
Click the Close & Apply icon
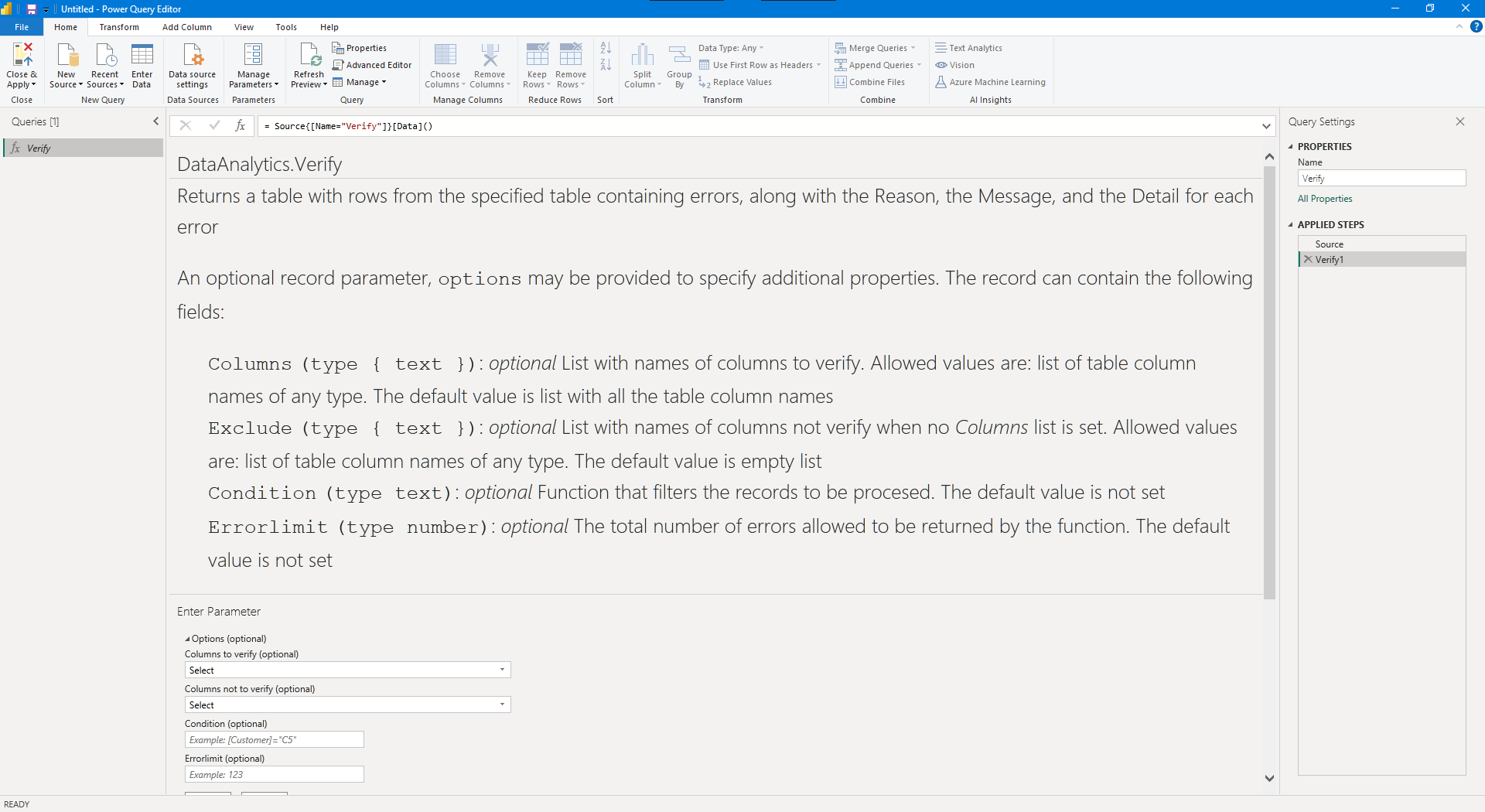[x=22, y=55]
